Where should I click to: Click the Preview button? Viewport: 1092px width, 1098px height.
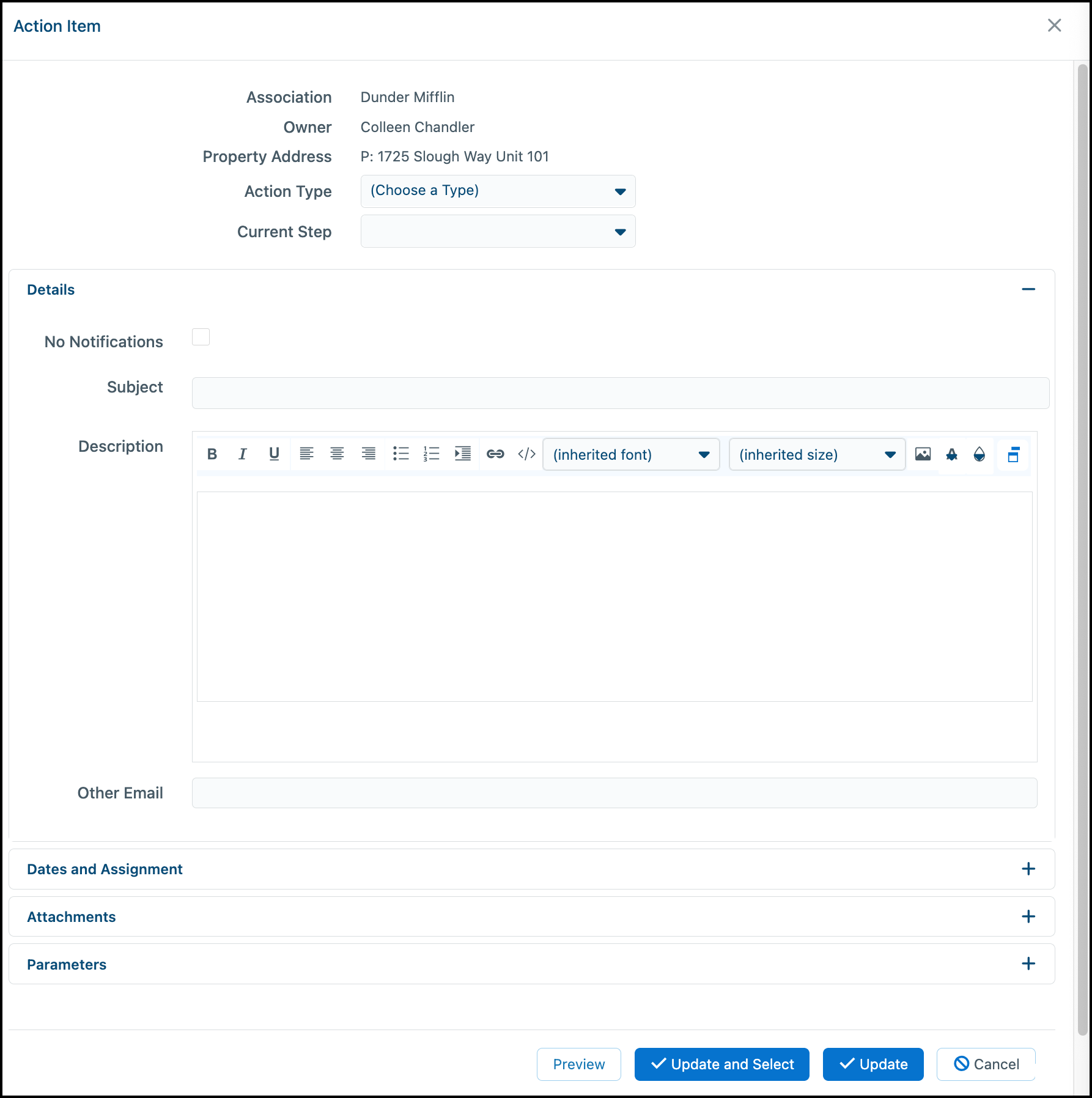(579, 1064)
